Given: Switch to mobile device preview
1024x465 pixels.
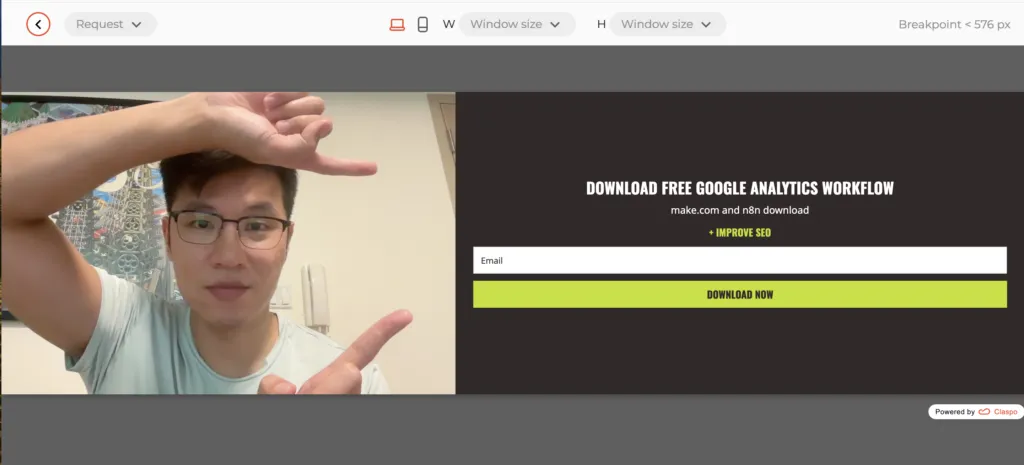Looking at the screenshot, I should coord(423,24).
